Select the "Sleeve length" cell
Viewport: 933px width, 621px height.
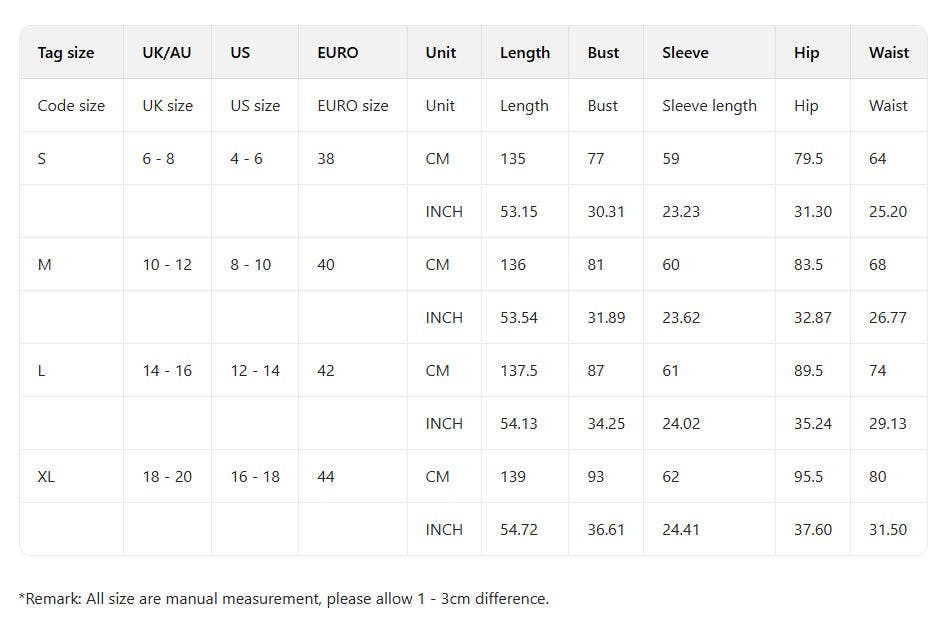pos(709,106)
